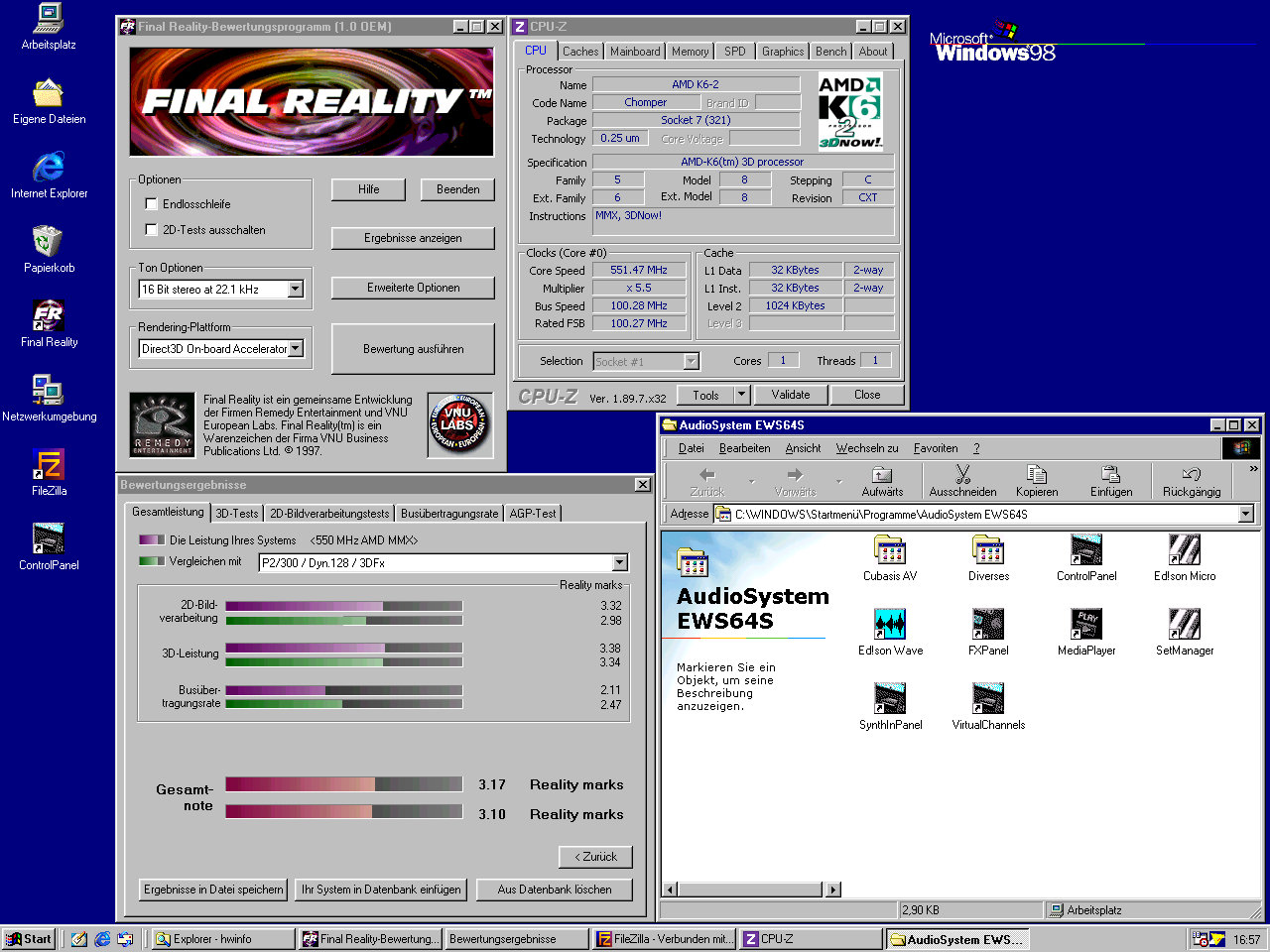This screenshot has width=1270, height=952.
Task: Open the Vergleichen mit dropdown
Action: click(x=620, y=563)
